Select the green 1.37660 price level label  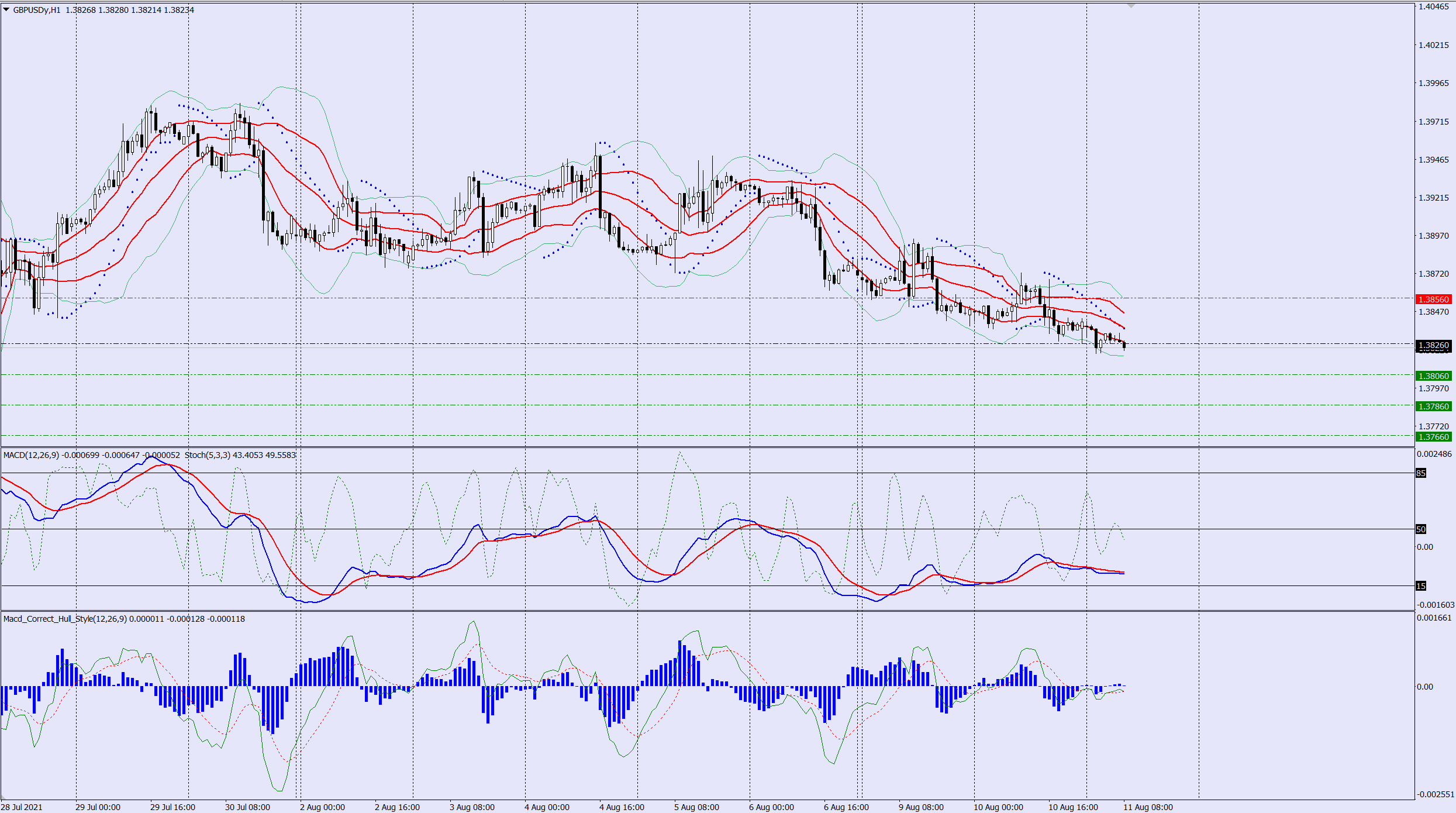pos(1434,437)
